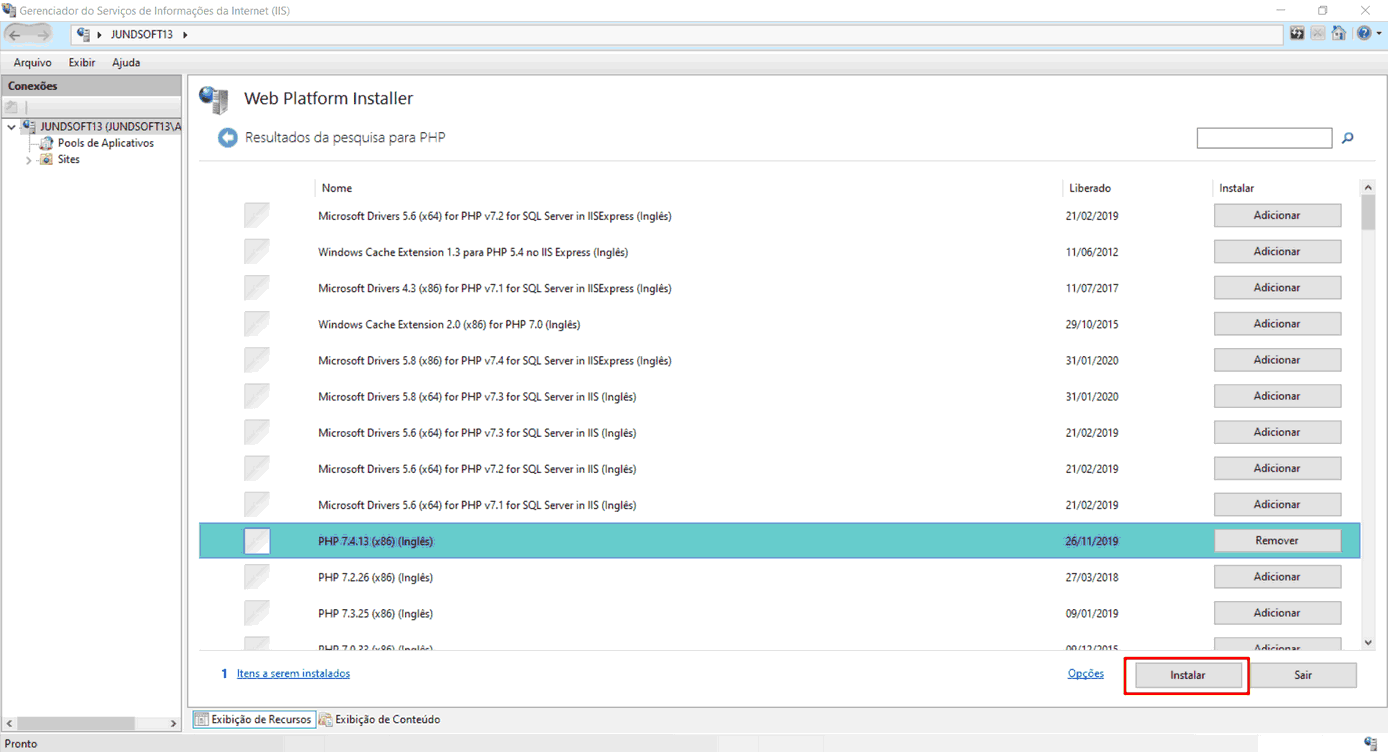The image size is (1388, 752).
Task: Click Remover for PHP 7.4.13 (x86)
Action: click(1277, 541)
